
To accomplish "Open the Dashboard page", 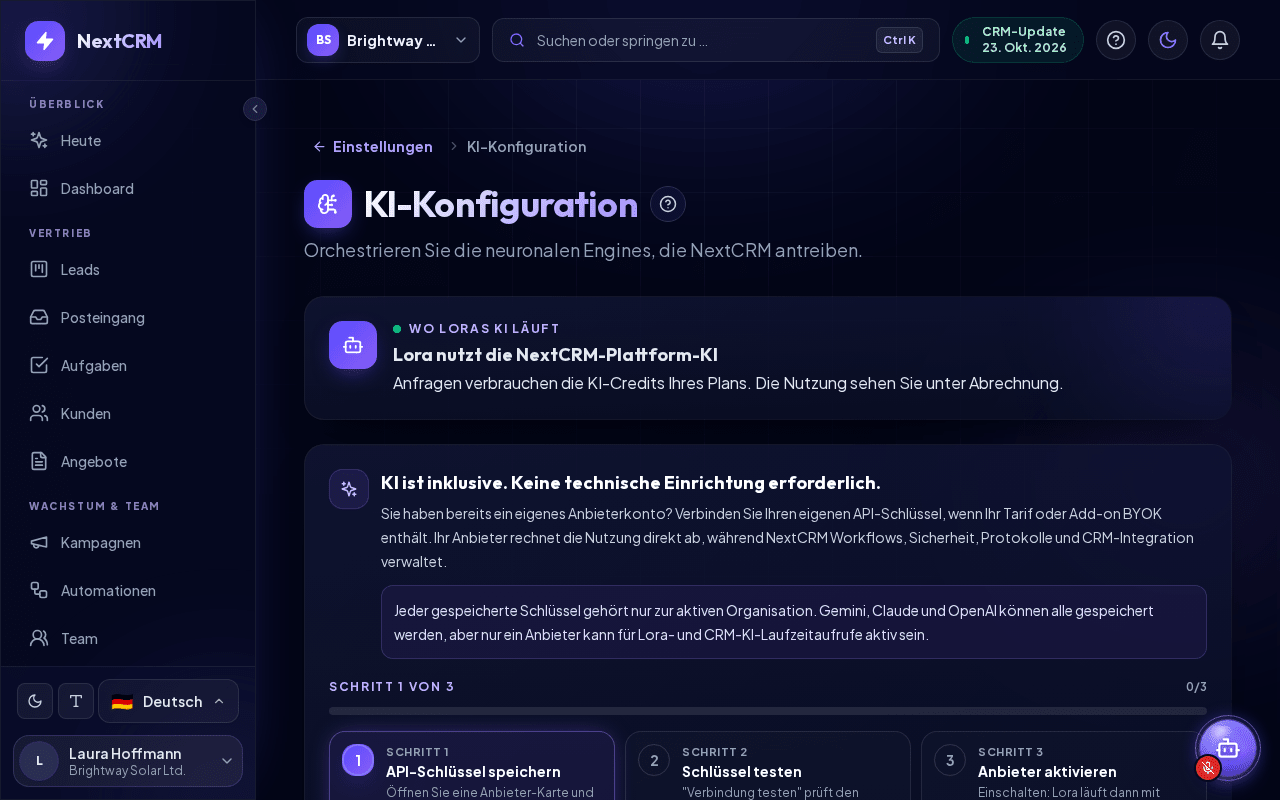I will (x=128, y=188).
